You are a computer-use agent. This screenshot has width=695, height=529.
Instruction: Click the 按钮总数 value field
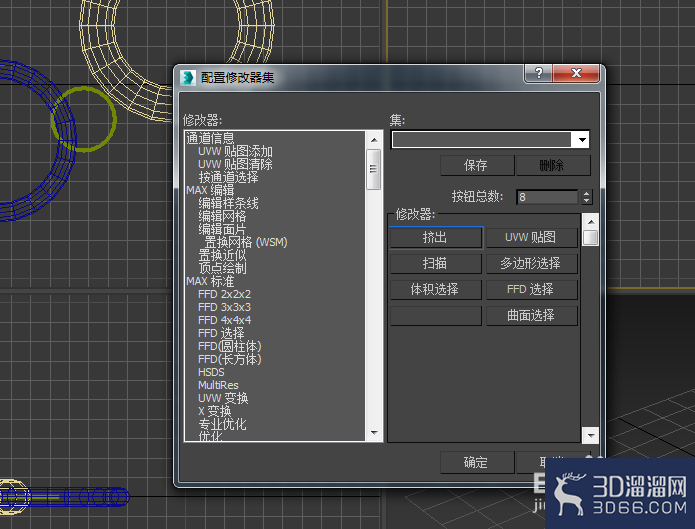[547, 197]
